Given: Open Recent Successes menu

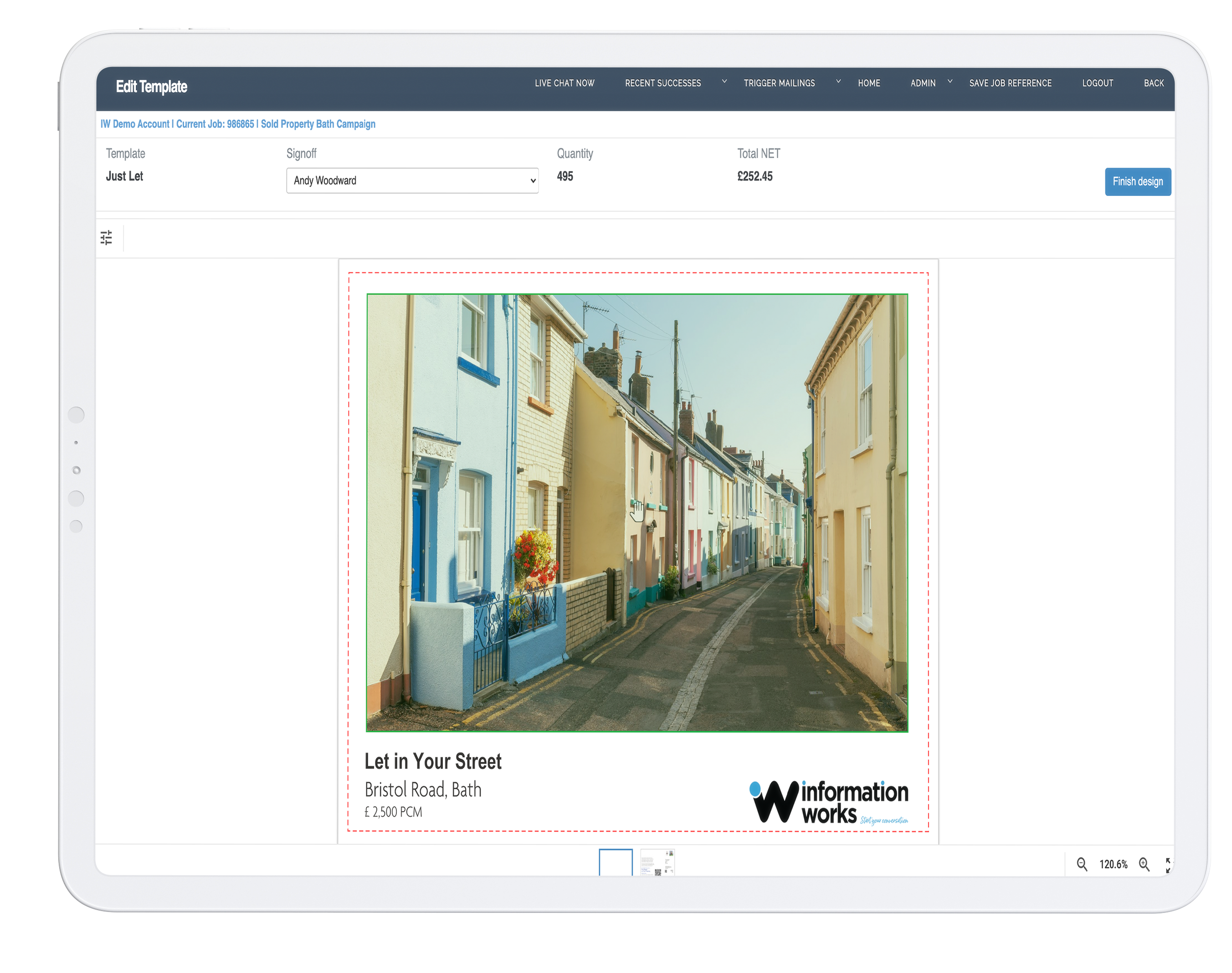Looking at the screenshot, I should (663, 83).
